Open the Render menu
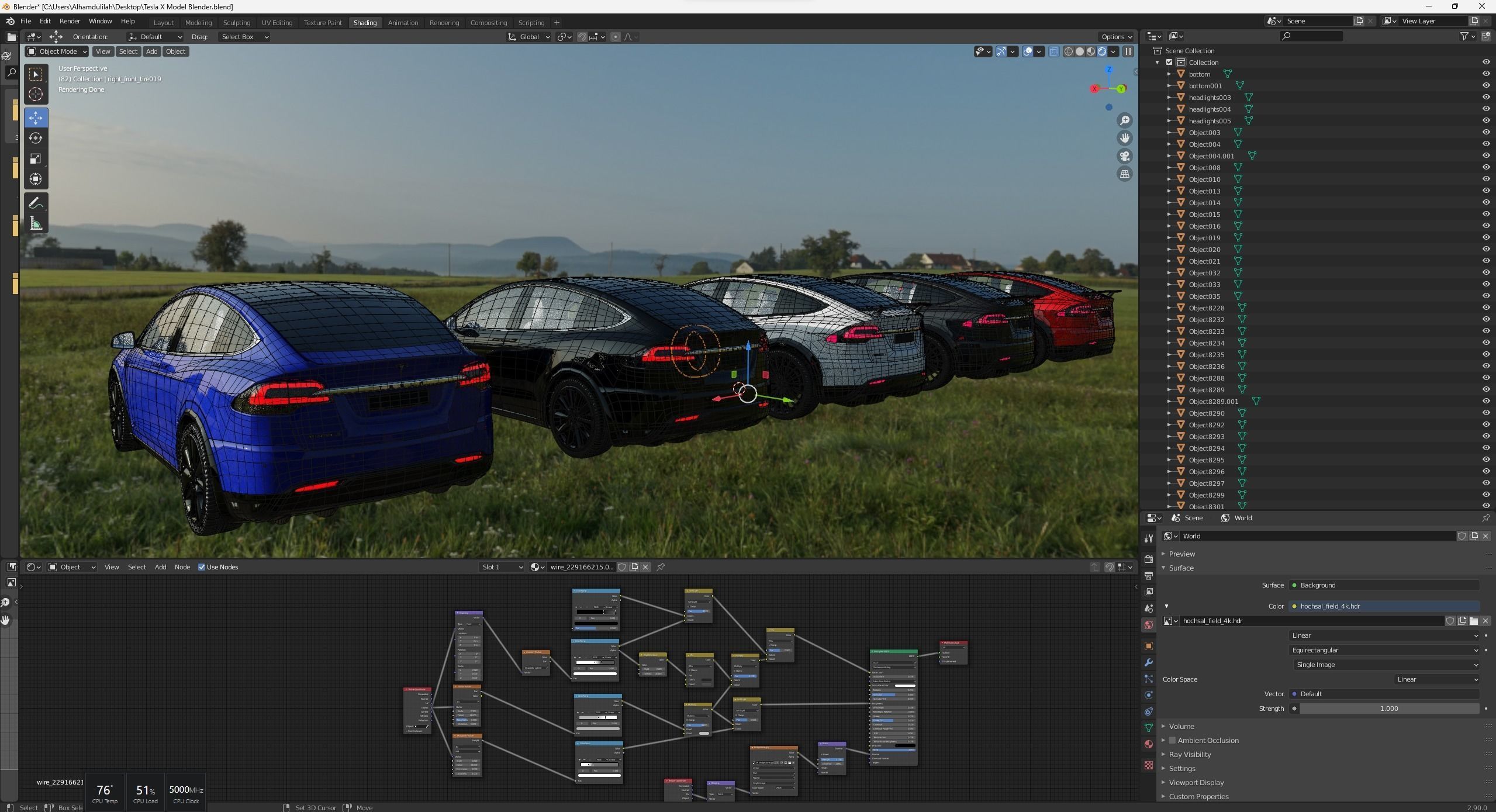Viewport: 1496px width, 812px height. (70, 21)
